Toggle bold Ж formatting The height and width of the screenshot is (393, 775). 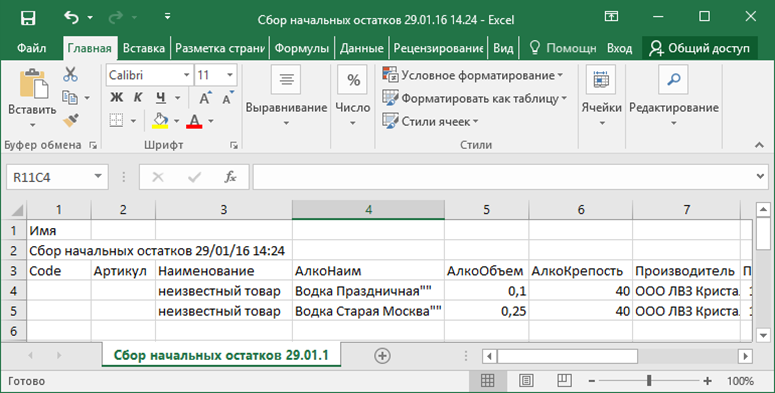[x=117, y=98]
